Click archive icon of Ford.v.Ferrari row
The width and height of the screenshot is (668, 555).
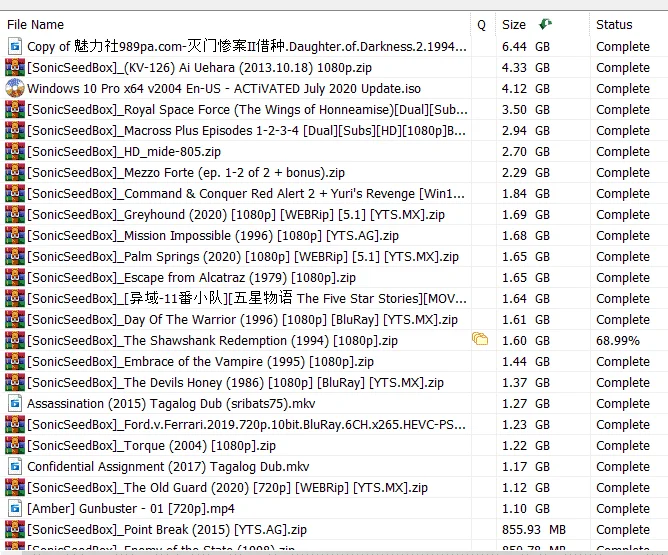(15, 425)
